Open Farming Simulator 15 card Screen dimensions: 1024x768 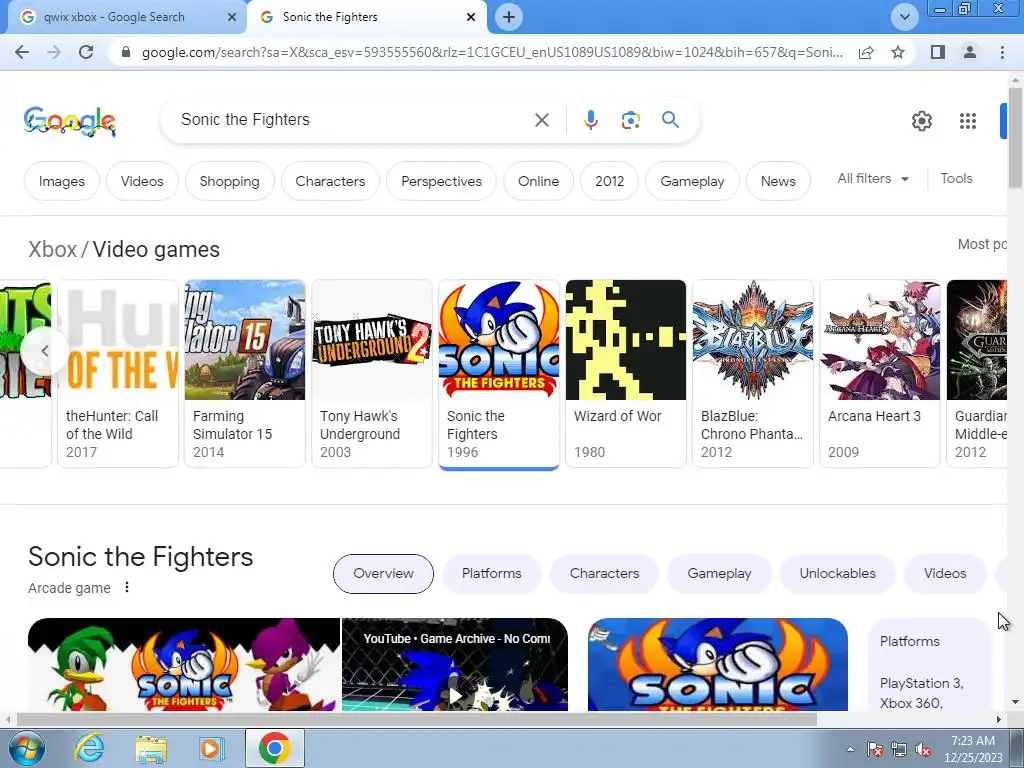[x=245, y=373]
